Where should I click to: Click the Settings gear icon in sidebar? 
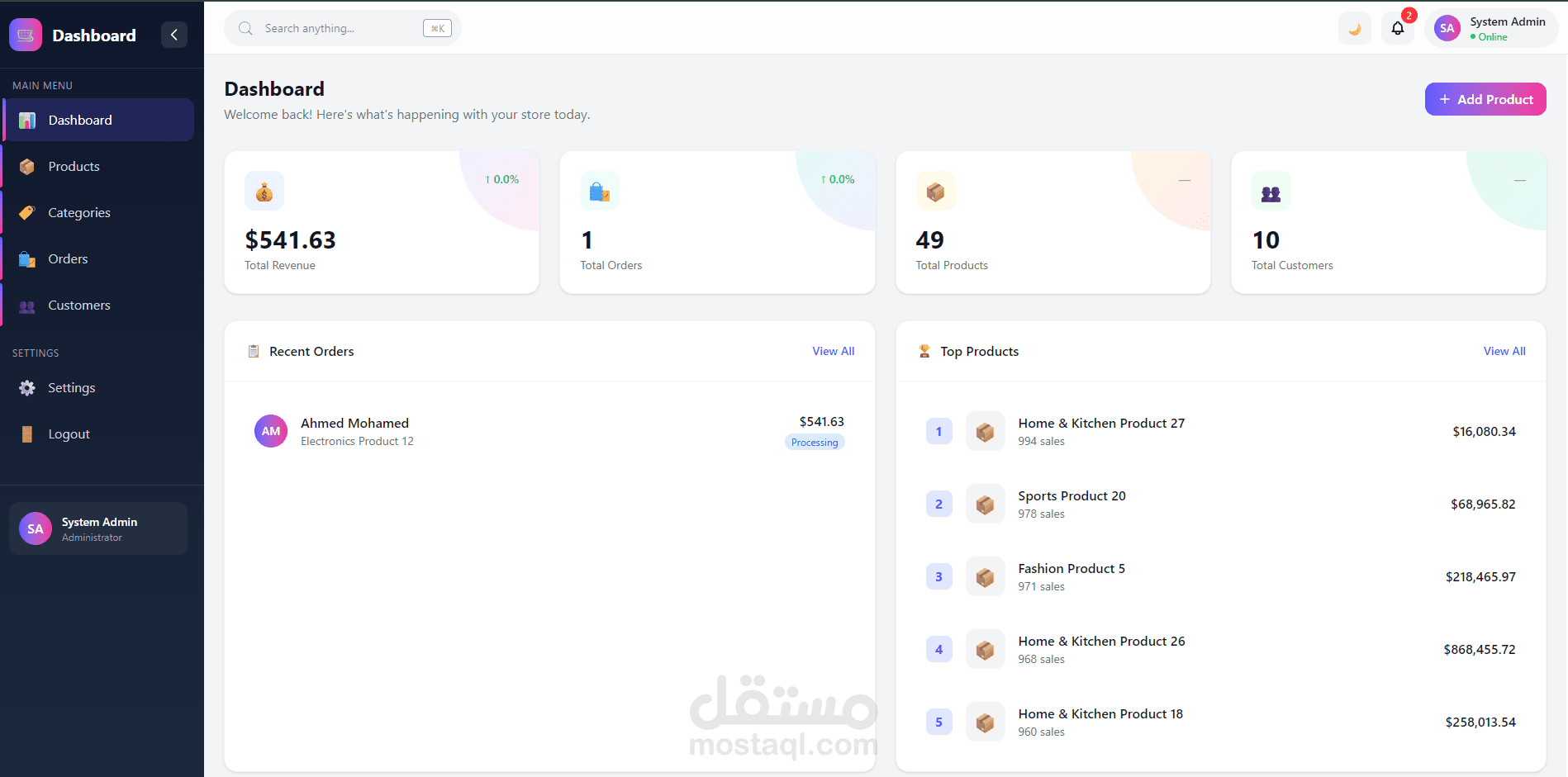(27, 388)
